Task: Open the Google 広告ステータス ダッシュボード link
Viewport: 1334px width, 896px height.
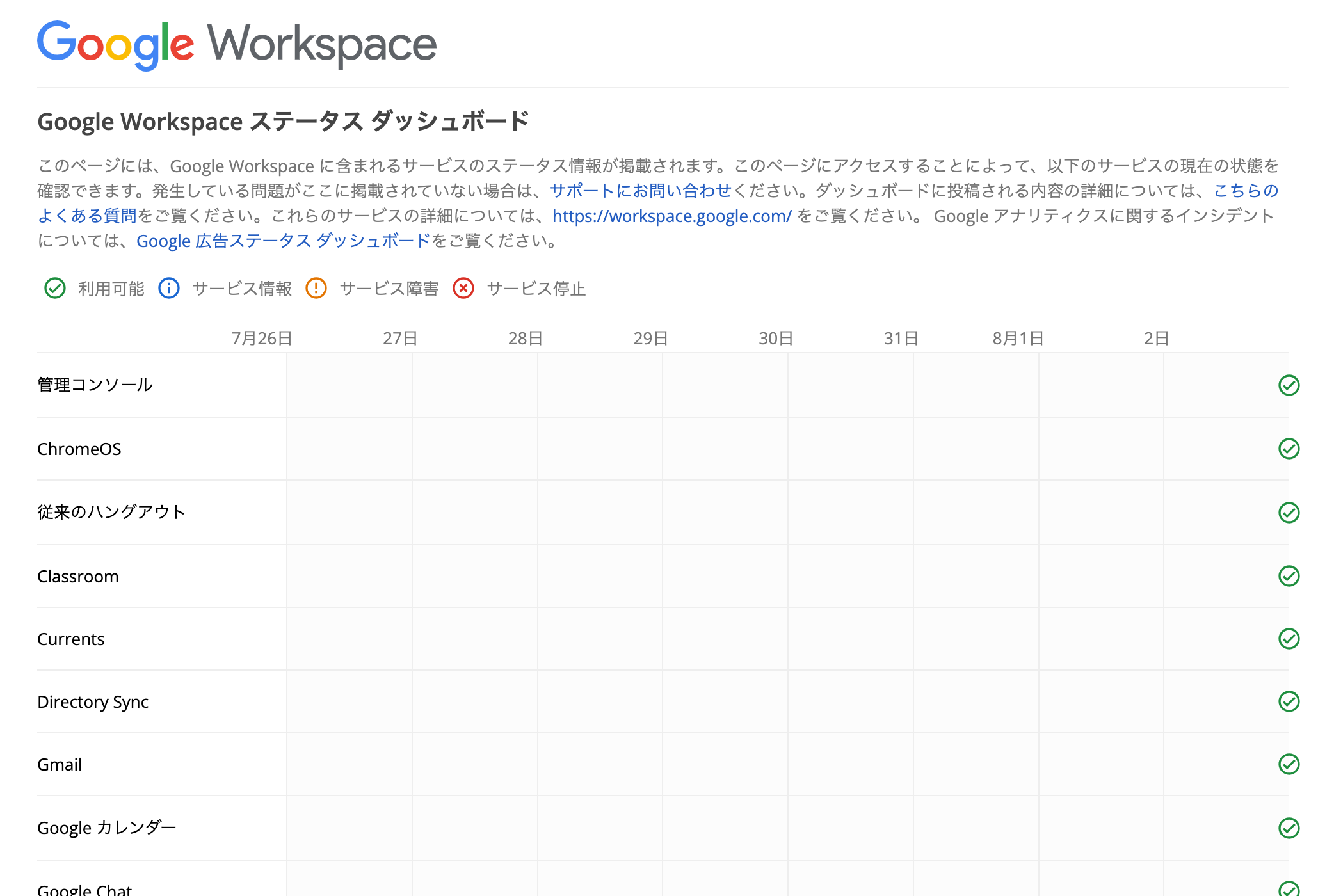Action: click(284, 241)
